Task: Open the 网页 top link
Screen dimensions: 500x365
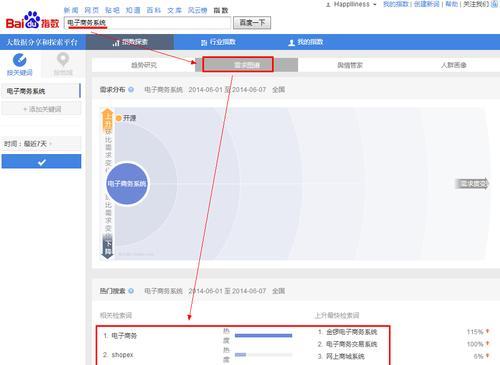Action: click(x=92, y=10)
